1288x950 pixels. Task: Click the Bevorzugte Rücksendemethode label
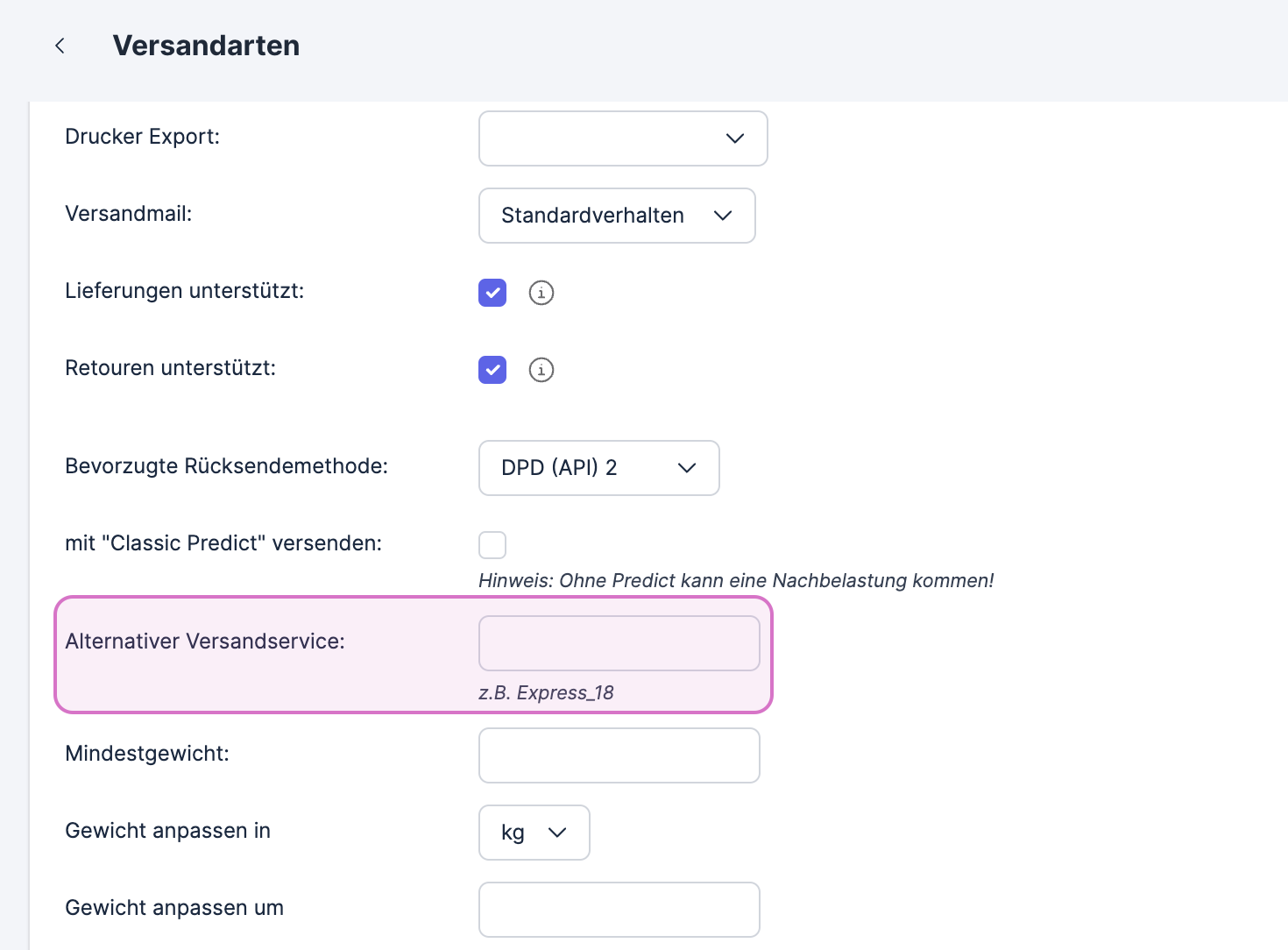(x=226, y=466)
